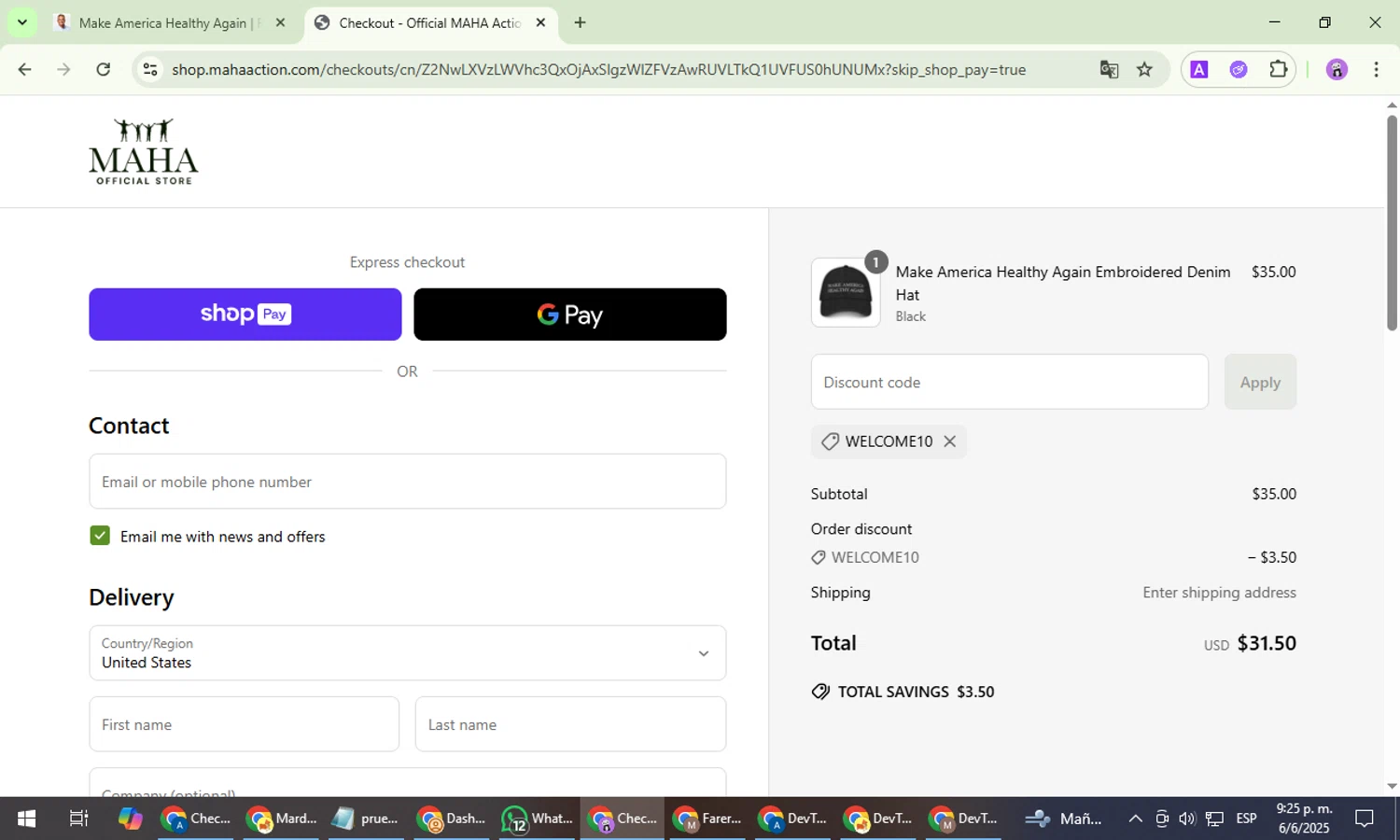Image resolution: width=1400 pixels, height=840 pixels.
Task: Pay with the Shop Pay button
Action: click(245, 315)
